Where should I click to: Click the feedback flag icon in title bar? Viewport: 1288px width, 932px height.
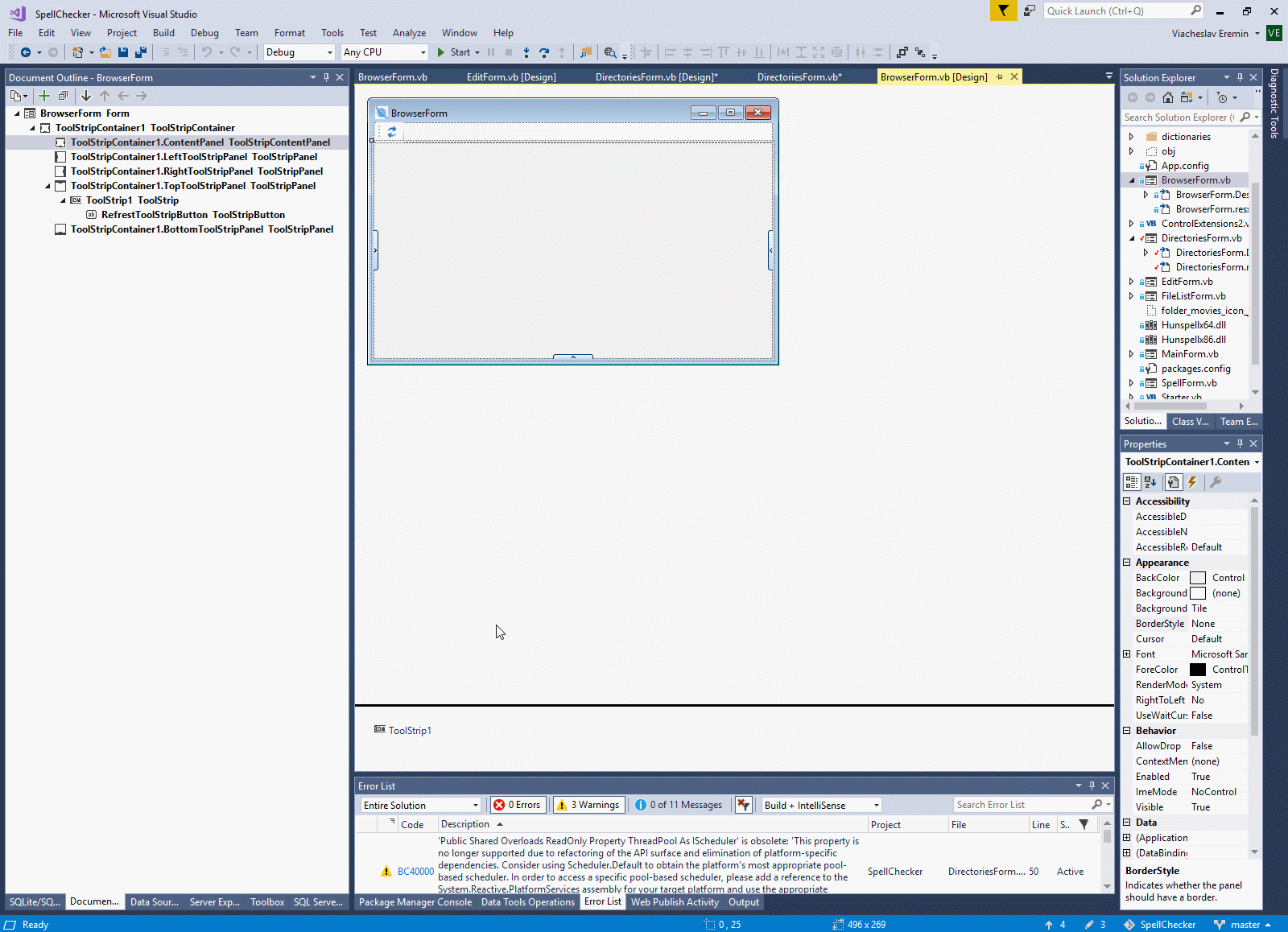(x=1003, y=10)
